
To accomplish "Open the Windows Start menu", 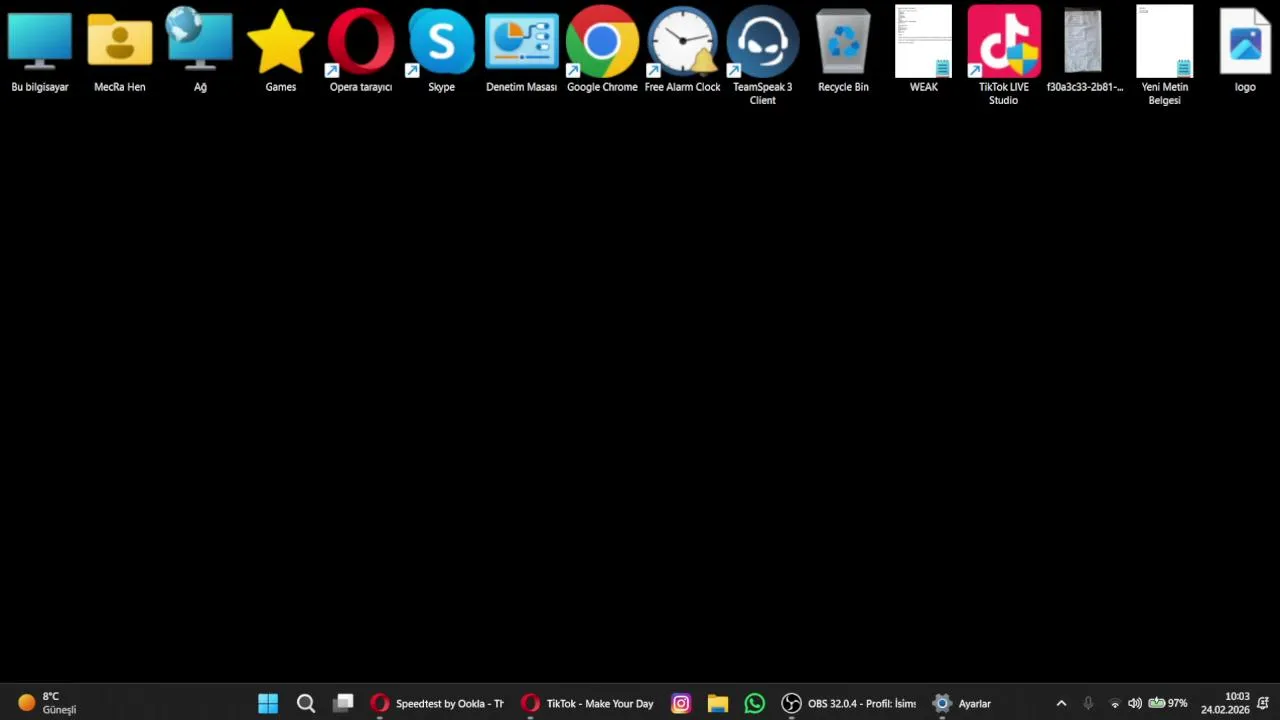I will pyautogui.click(x=268, y=703).
